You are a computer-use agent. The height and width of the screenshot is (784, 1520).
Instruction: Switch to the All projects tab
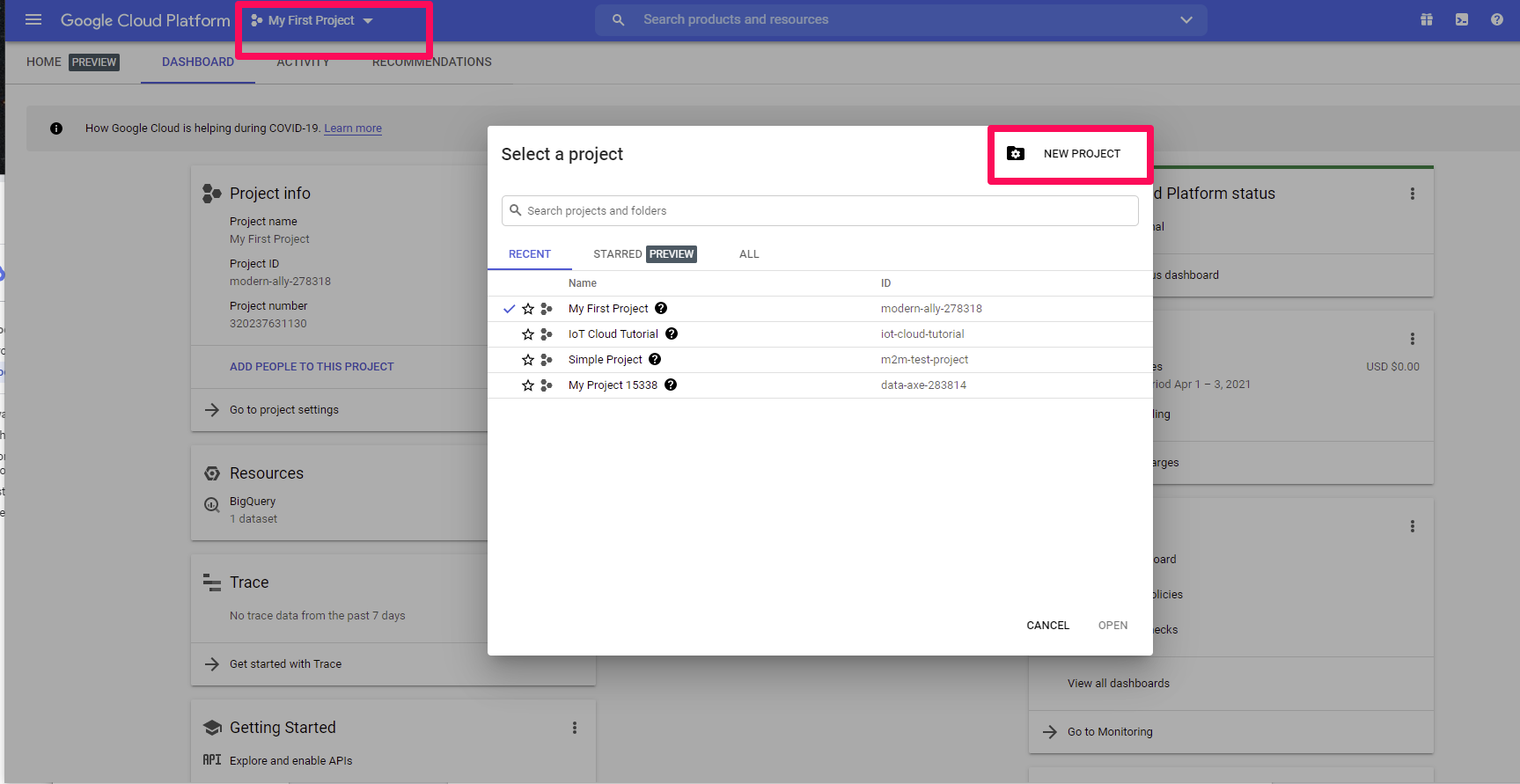[749, 254]
